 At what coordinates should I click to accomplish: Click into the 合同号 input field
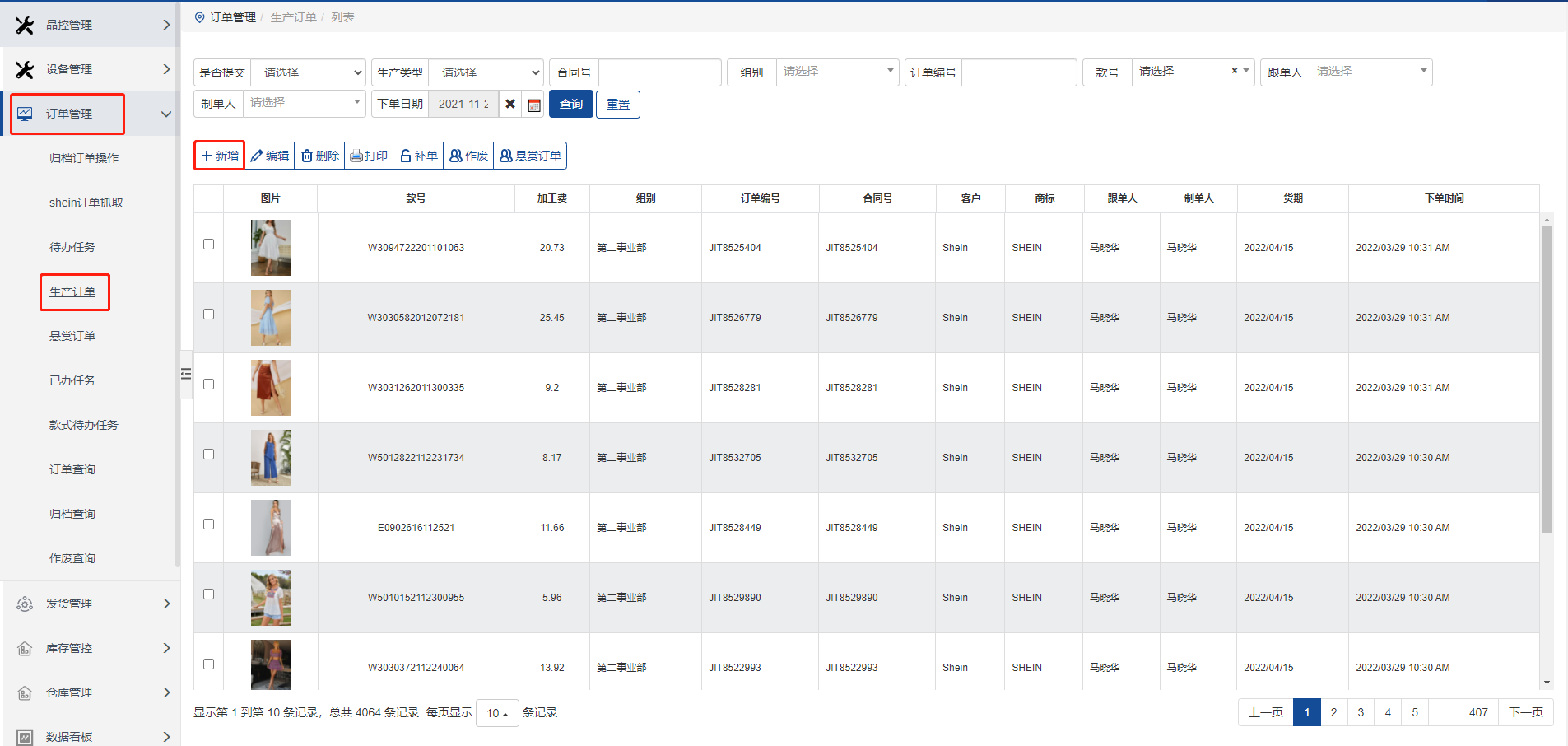(x=659, y=72)
